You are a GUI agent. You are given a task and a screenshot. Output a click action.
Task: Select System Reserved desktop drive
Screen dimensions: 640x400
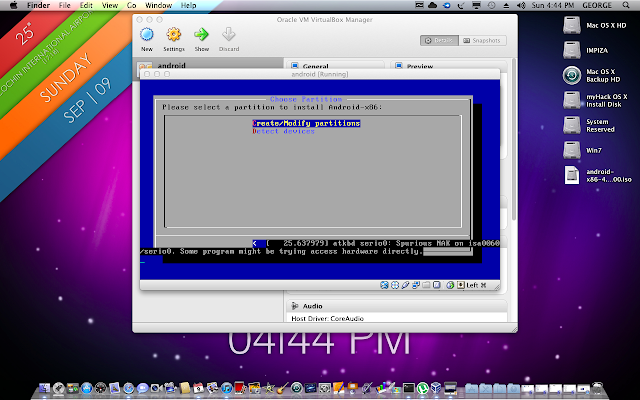coord(571,125)
